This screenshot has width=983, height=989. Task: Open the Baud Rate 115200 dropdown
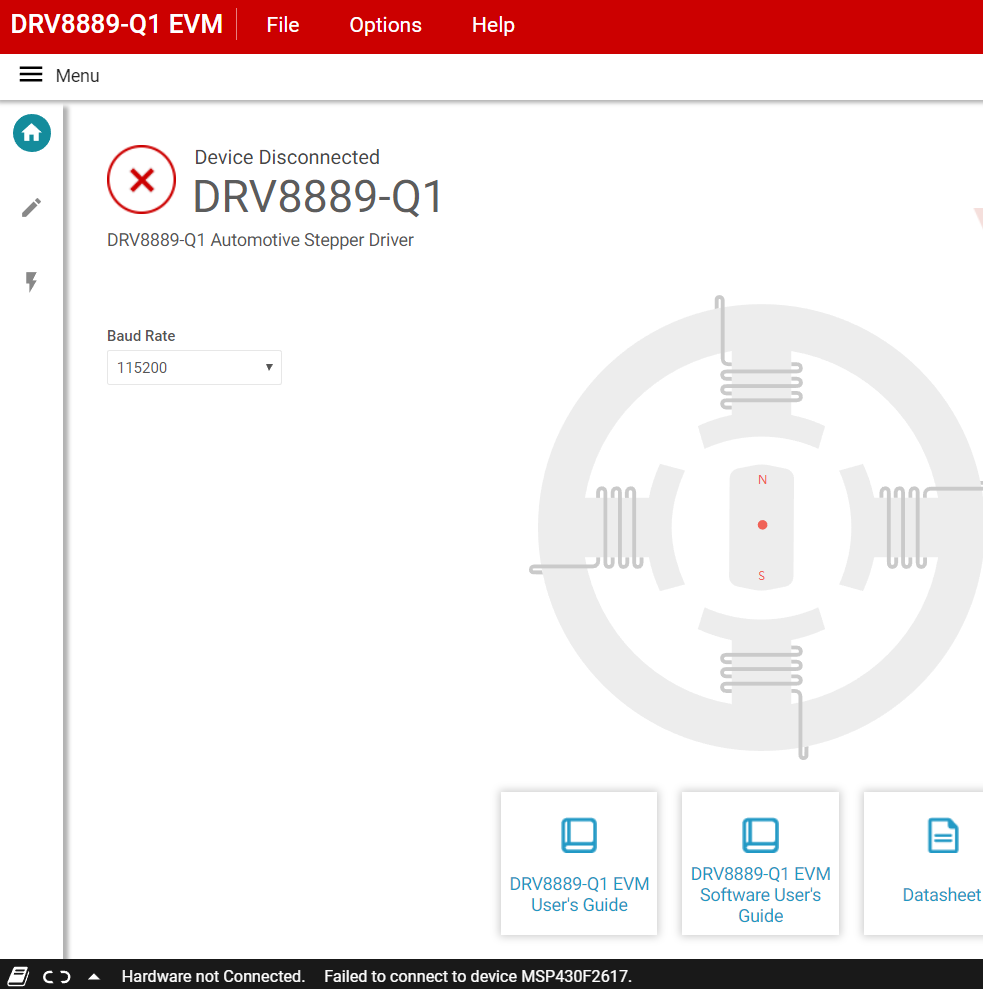tap(194, 368)
